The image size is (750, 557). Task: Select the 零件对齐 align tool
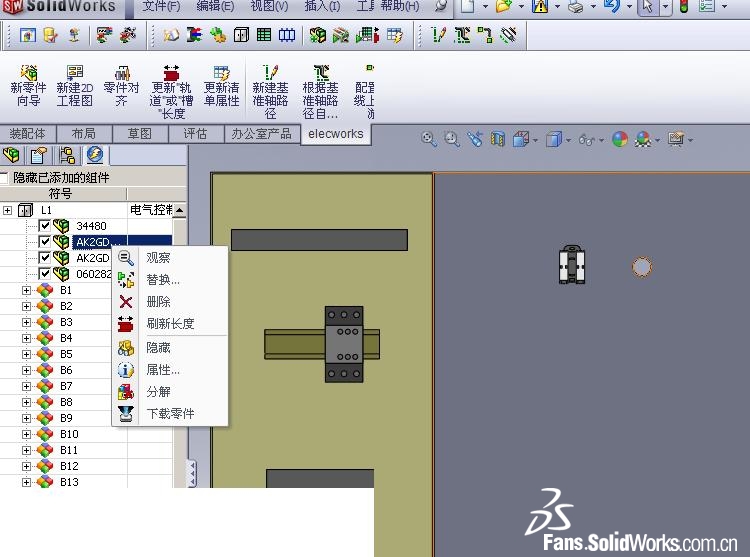(121, 86)
